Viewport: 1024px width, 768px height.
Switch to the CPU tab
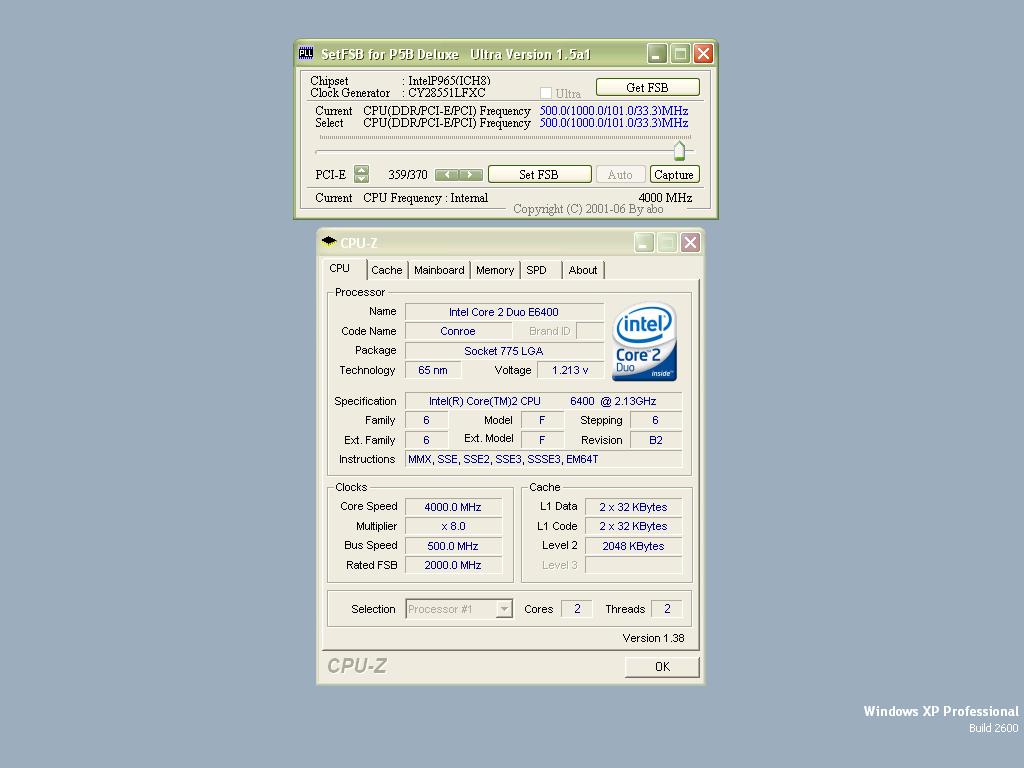pyautogui.click(x=340, y=268)
